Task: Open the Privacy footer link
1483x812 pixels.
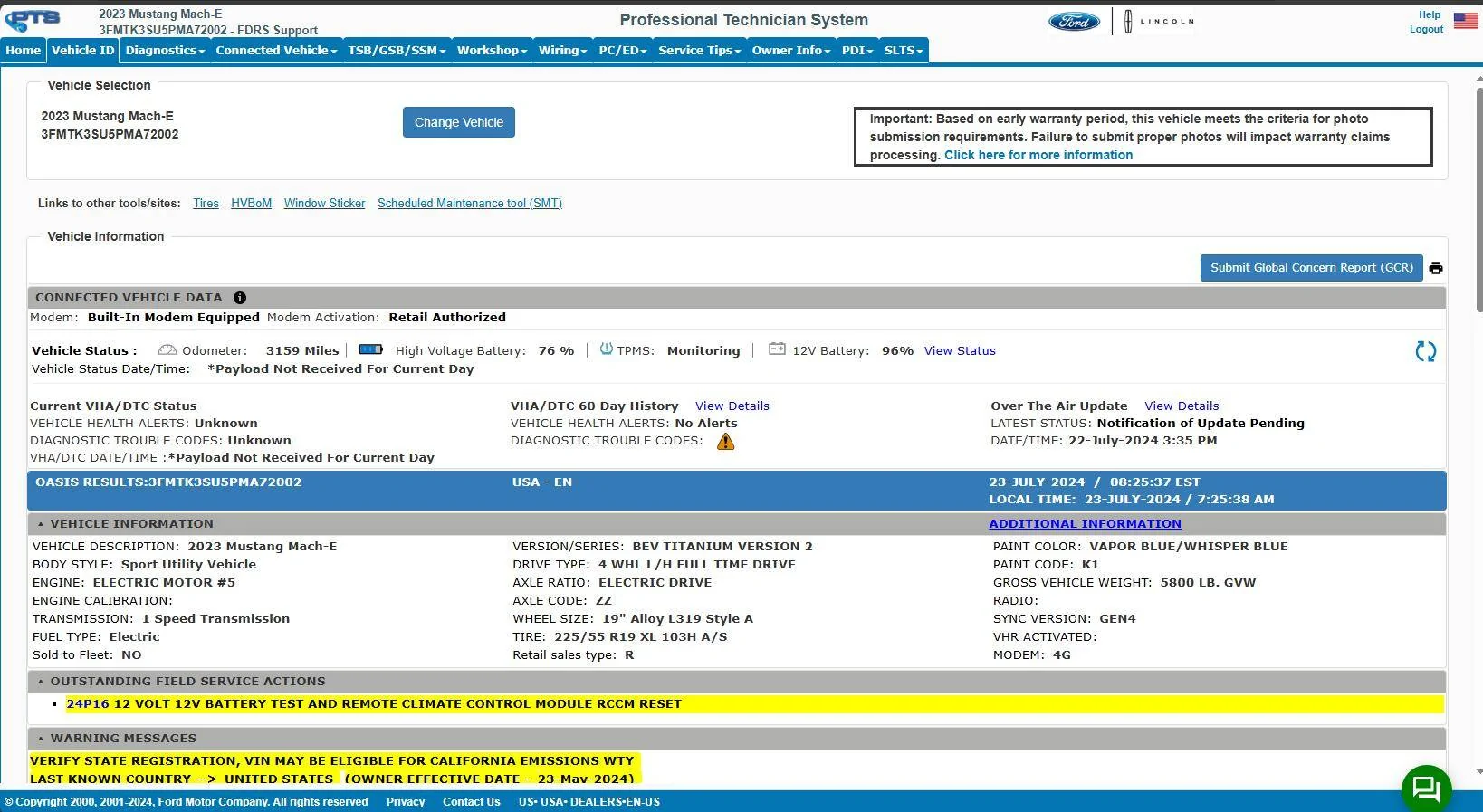Action: [x=406, y=802]
